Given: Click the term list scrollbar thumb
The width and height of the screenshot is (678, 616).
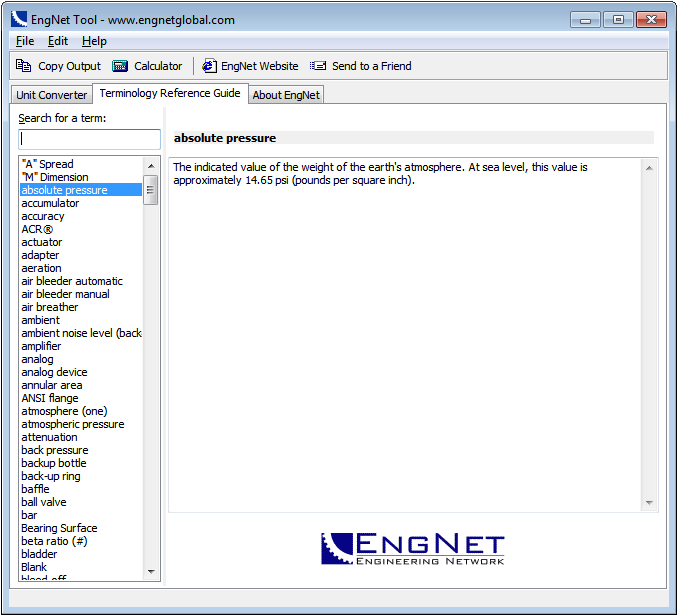Looking at the screenshot, I should click(150, 190).
